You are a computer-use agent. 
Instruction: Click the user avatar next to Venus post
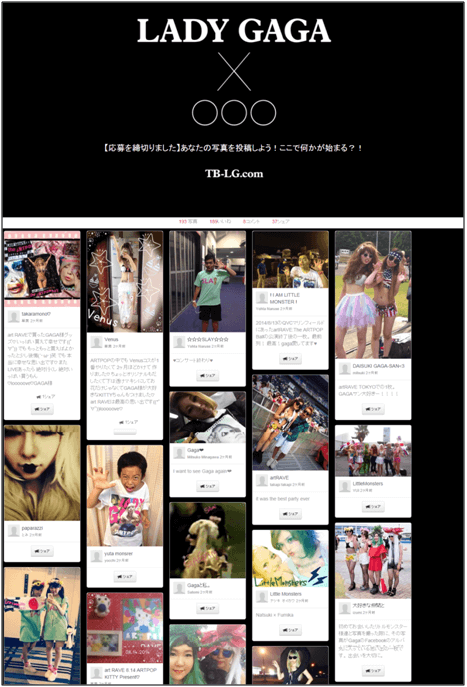pos(97,342)
